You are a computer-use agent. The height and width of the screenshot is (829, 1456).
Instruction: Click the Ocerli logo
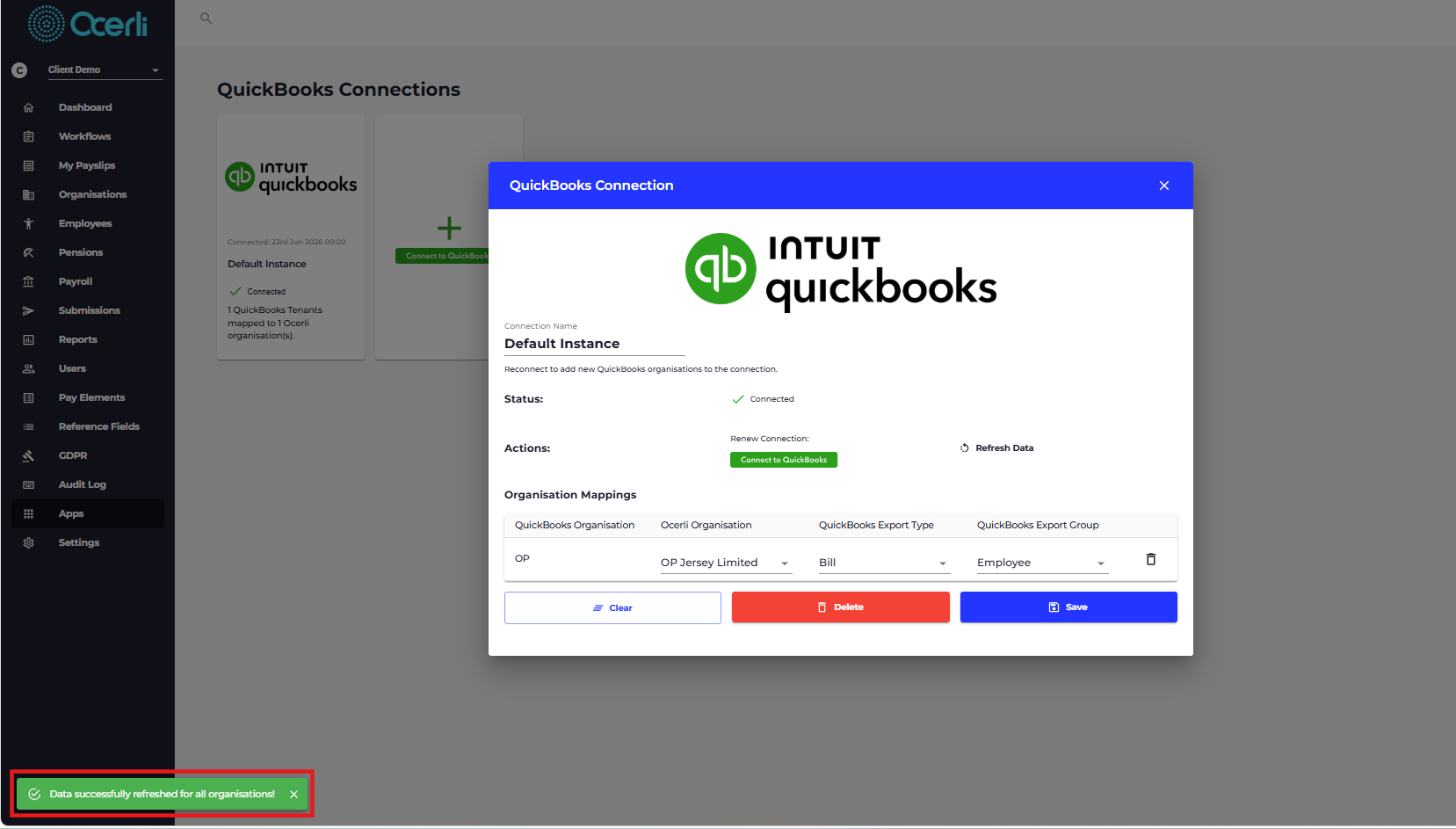coord(88,24)
